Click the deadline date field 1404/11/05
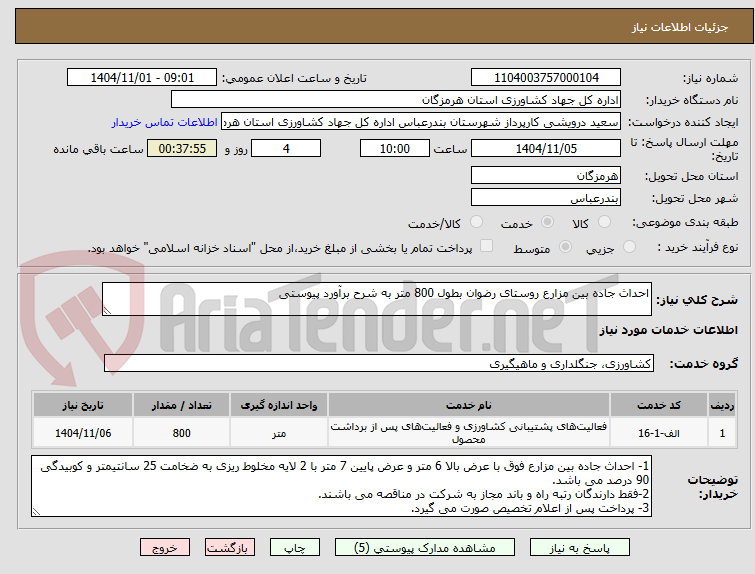Screen dimensions: 755x574 (546, 148)
